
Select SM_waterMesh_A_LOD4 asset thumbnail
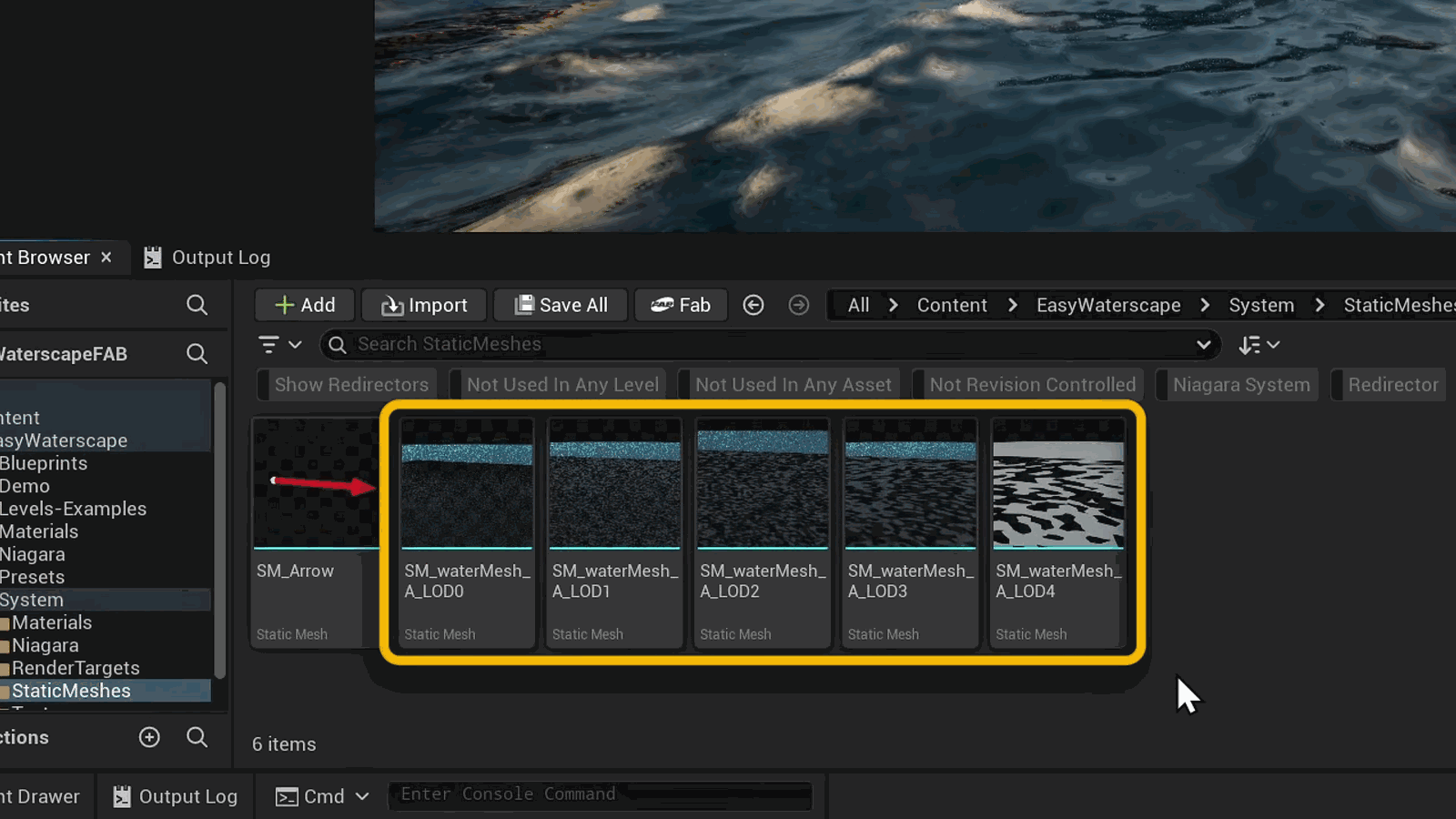click(1058, 483)
